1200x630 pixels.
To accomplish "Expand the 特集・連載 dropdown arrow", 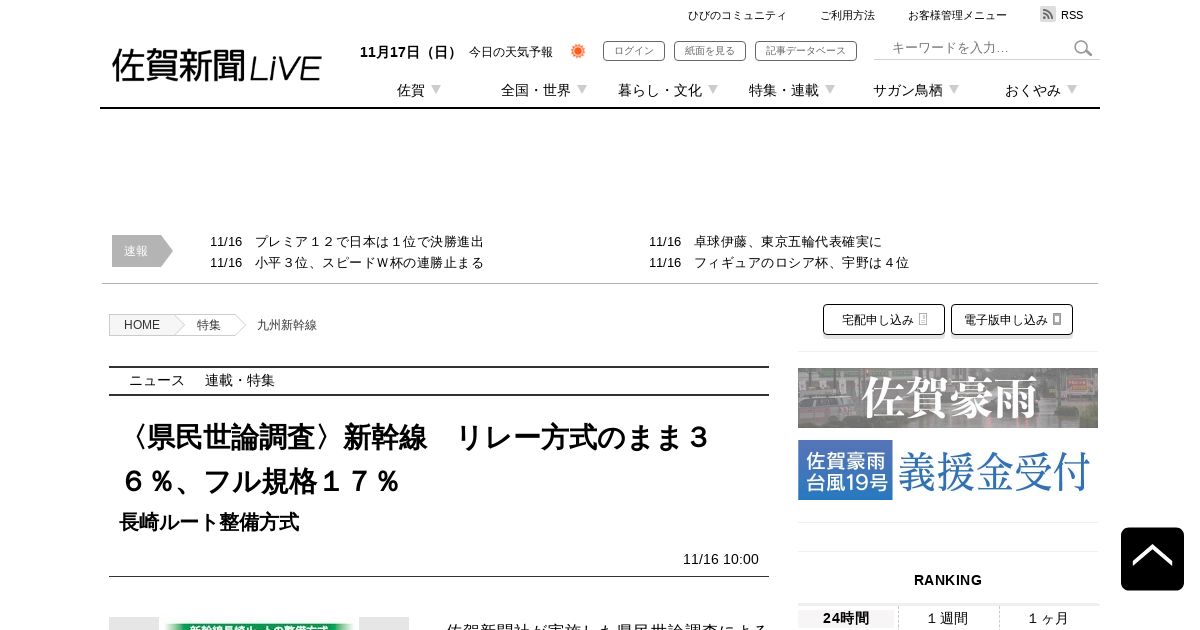I will click(x=830, y=89).
